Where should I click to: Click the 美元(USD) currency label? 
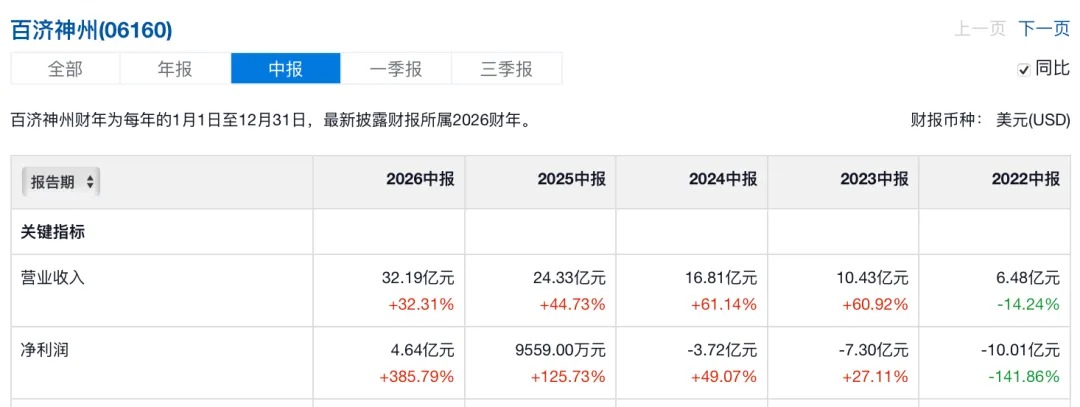[1033, 121]
